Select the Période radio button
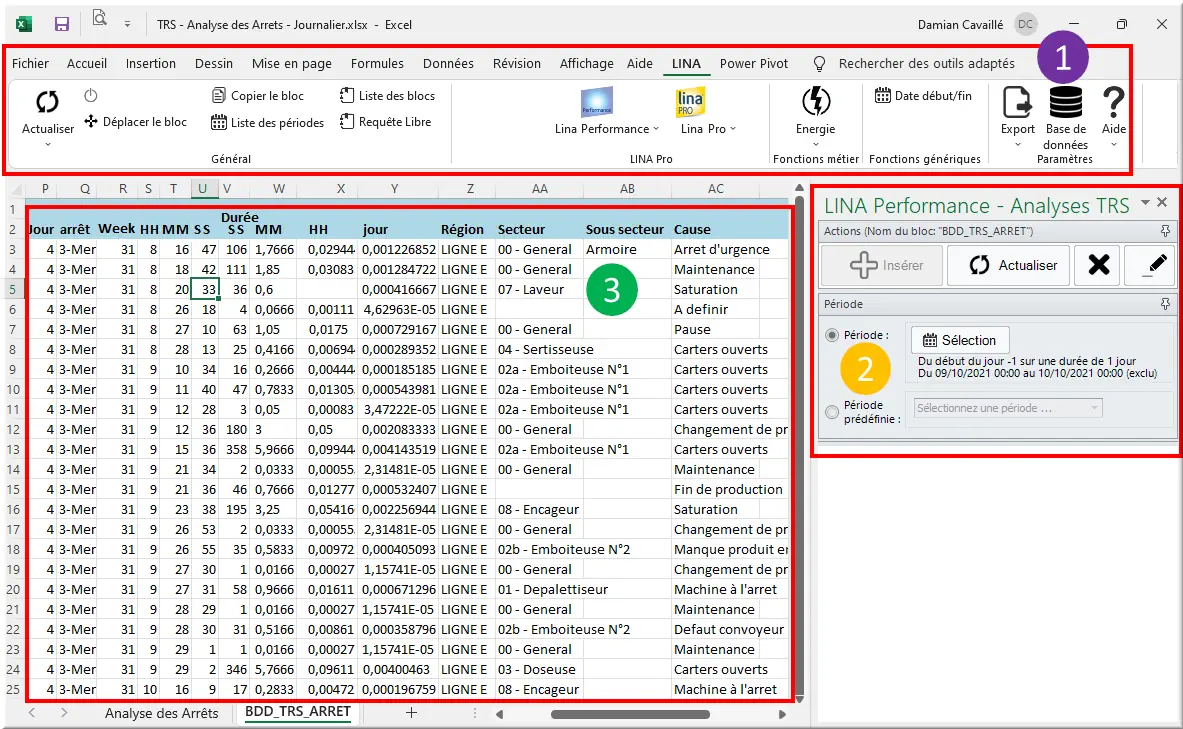The height and width of the screenshot is (729, 1183). 832,335
